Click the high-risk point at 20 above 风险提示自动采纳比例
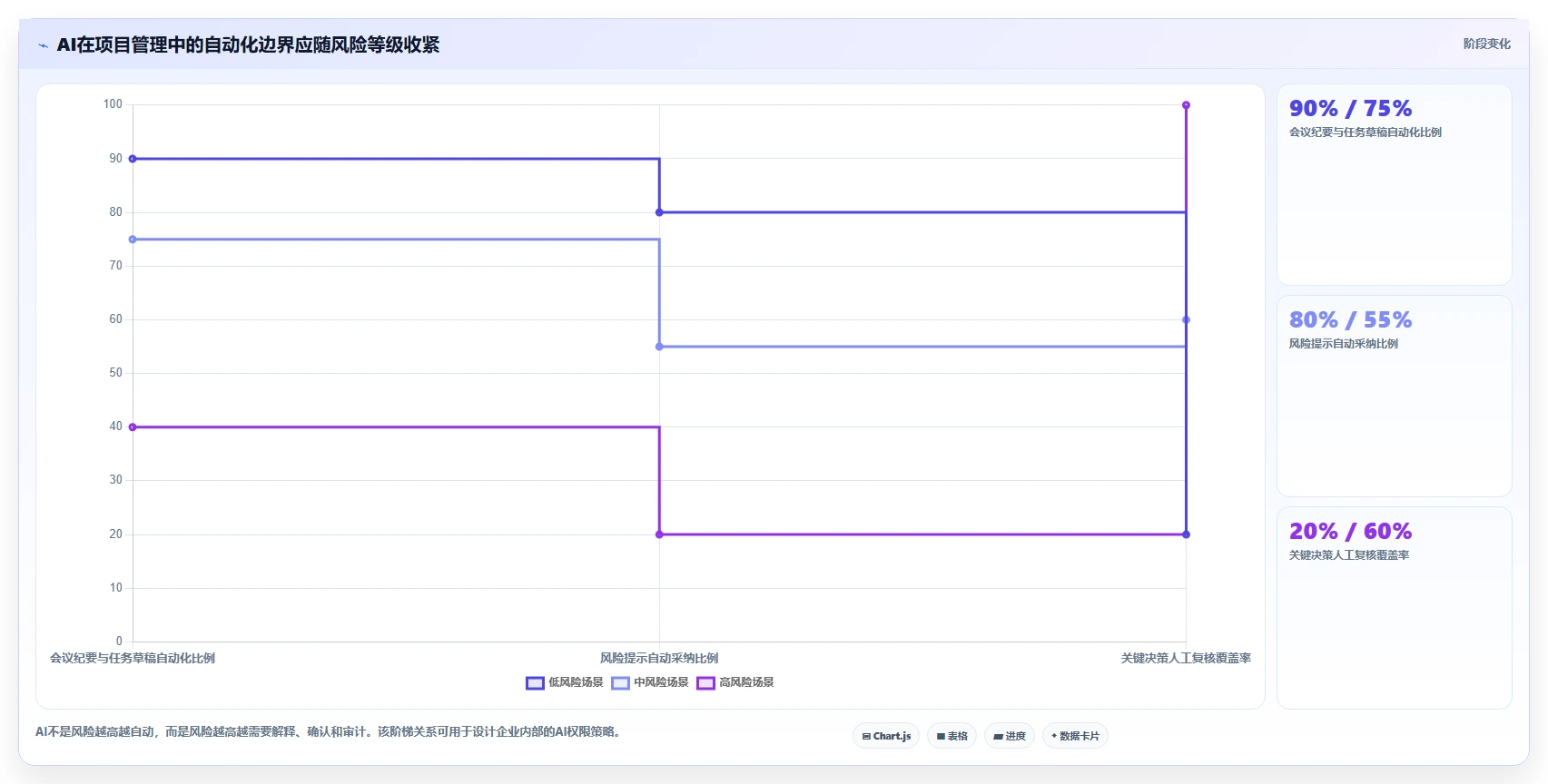Image resolution: width=1548 pixels, height=784 pixels. tap(659, 534)
